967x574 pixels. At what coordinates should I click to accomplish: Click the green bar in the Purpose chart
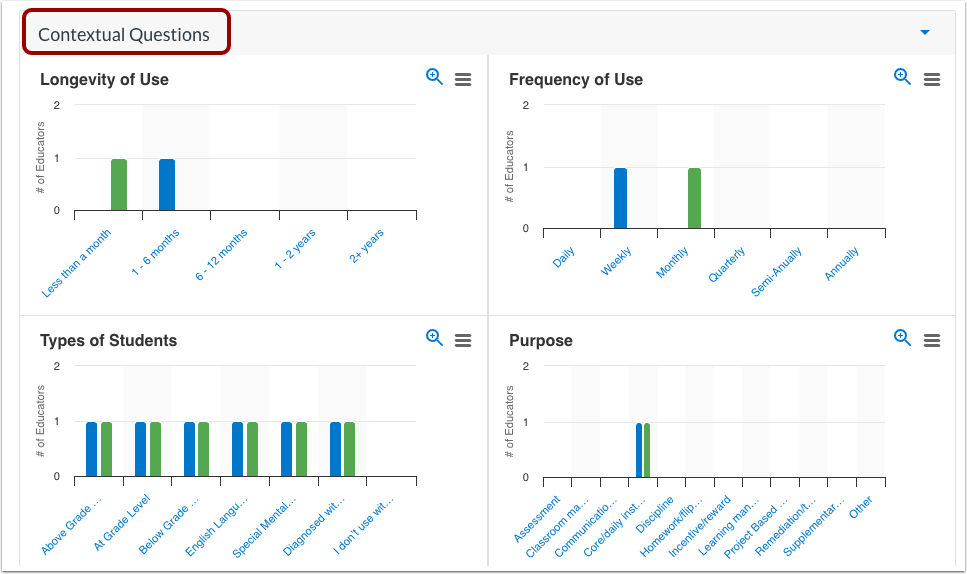(x=647, y=451)
